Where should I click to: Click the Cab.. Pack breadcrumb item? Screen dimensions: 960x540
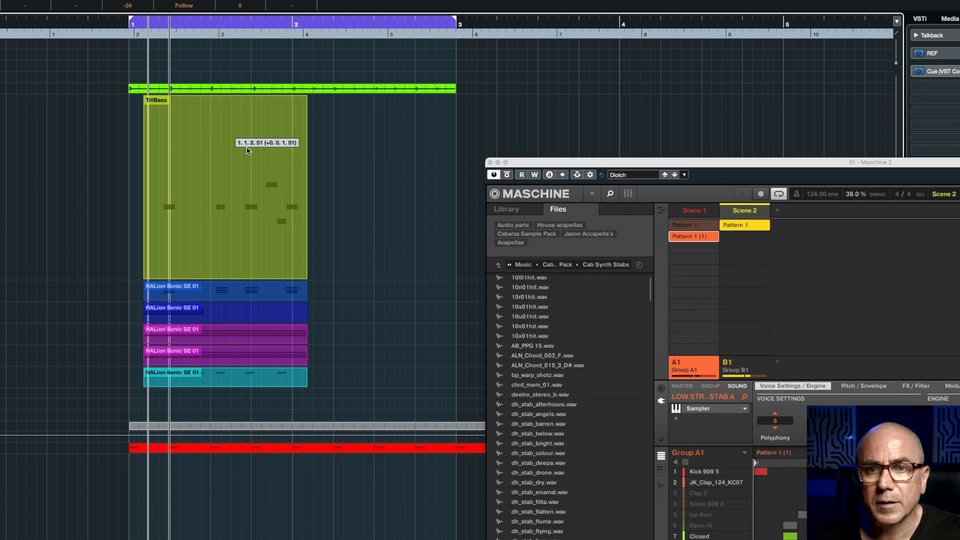tap(557, 264)
